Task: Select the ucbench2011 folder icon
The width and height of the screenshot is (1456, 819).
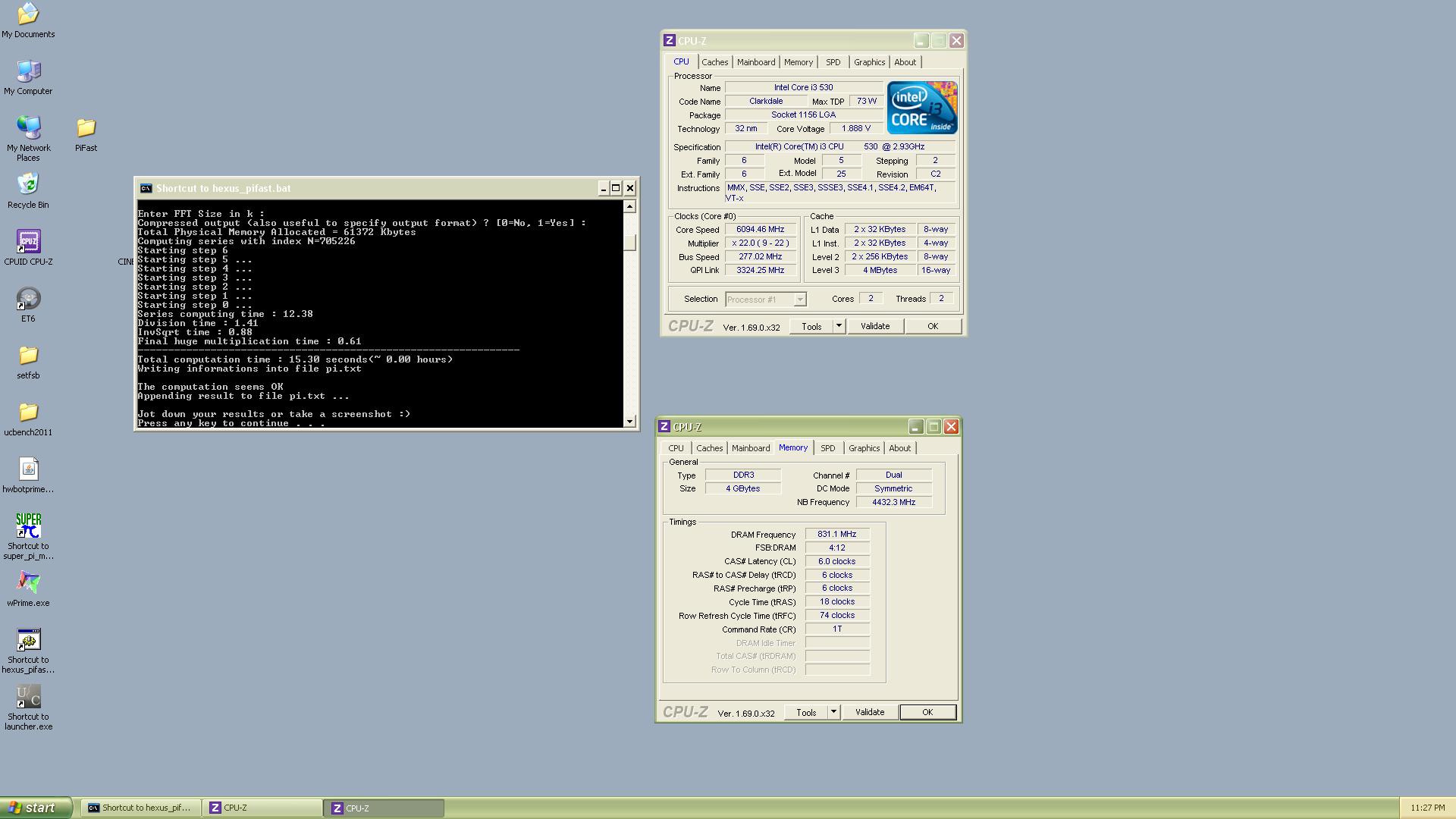Action: point(28,412)
